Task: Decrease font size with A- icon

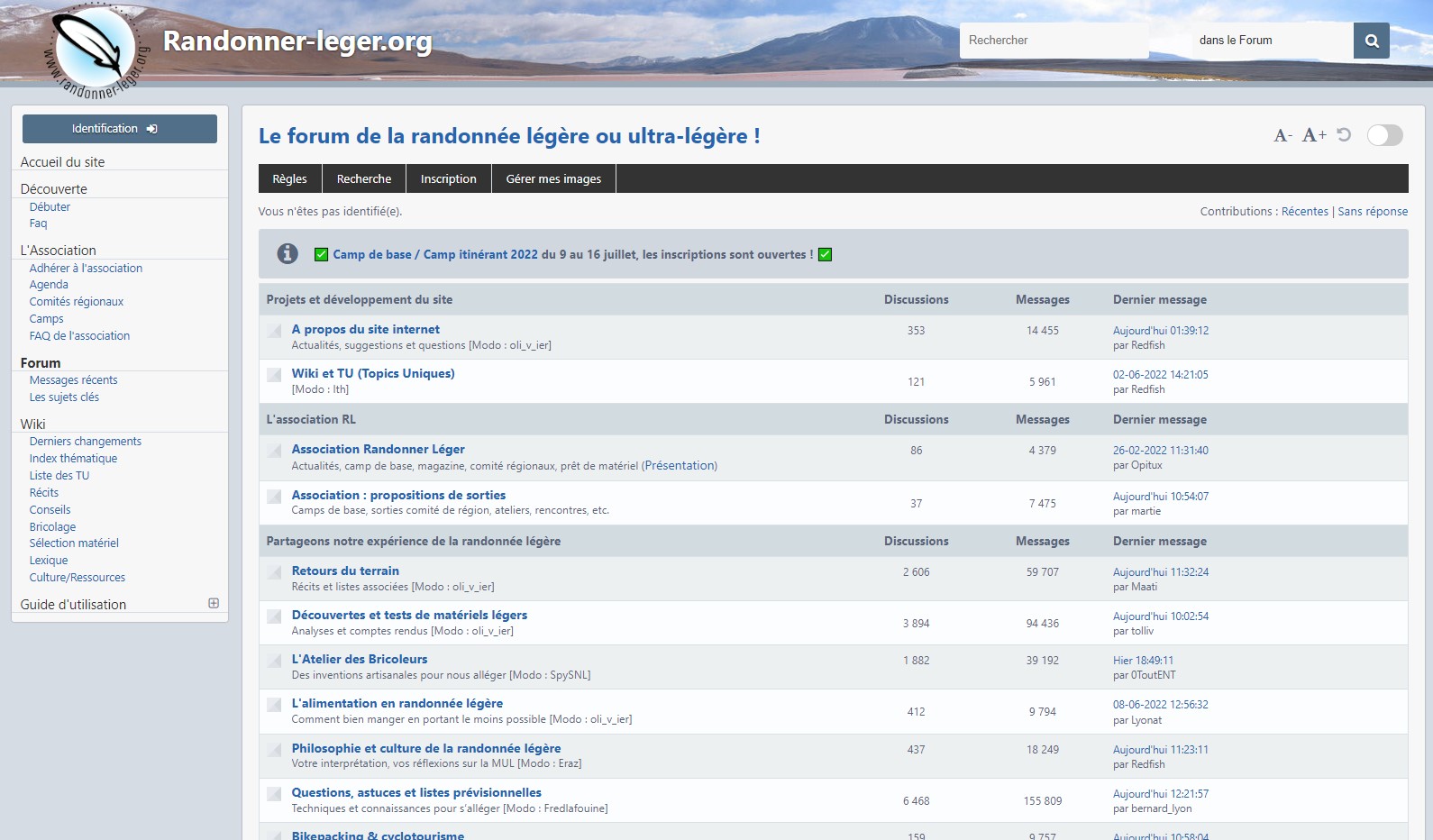Action: pyautogui.click(x=1282, y=135)
